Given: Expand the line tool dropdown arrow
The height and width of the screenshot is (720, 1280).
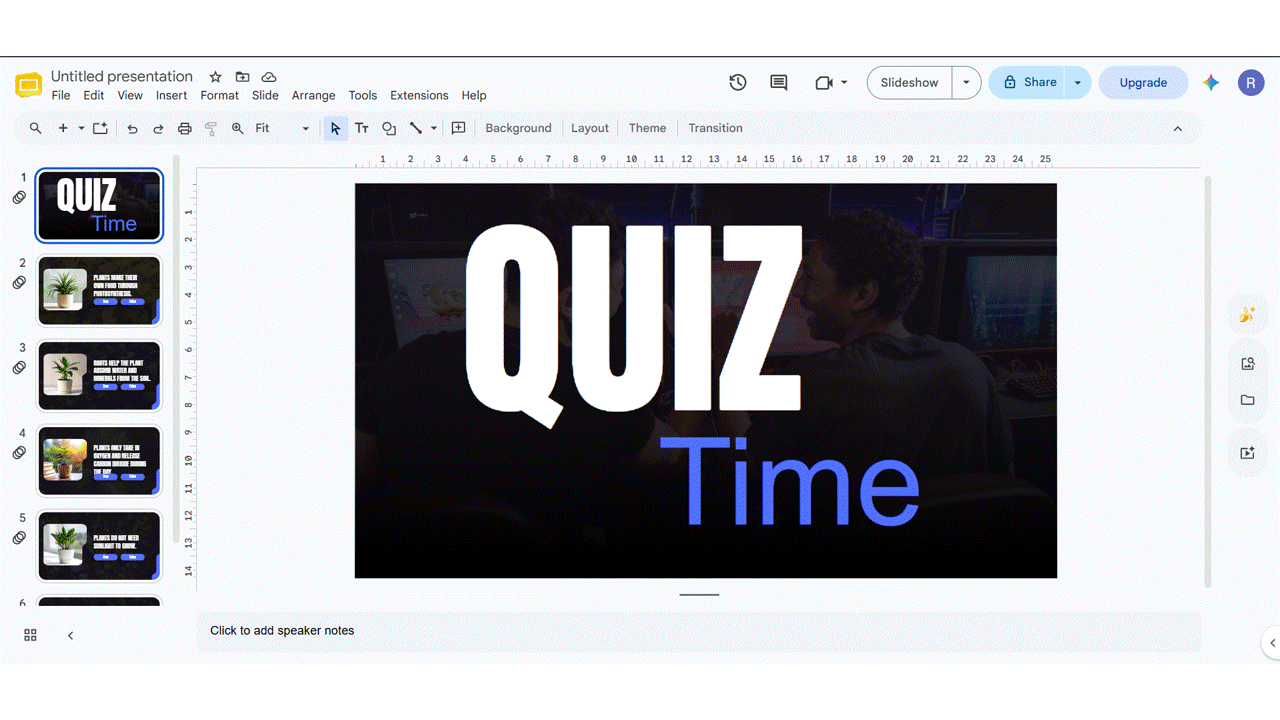Looking at the screenshot, I should tap(434, 128).
